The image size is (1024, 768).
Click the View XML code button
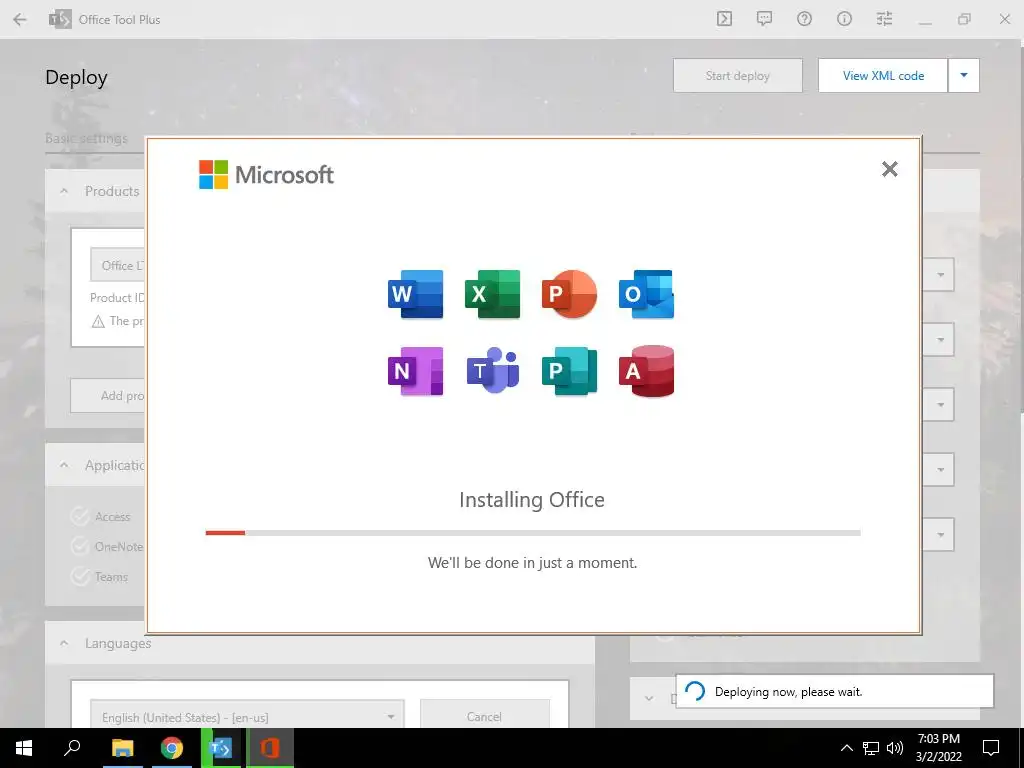coord(883,75)
